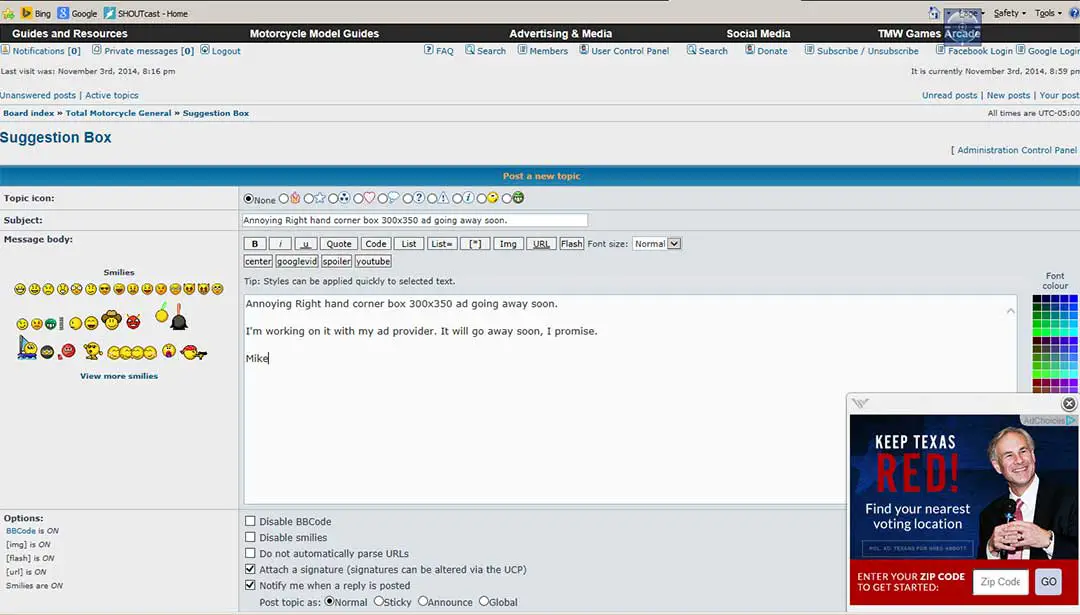Go to Board index in the breadcrumb
This screenshot has height=615, width=1080.
click(29, 113)
